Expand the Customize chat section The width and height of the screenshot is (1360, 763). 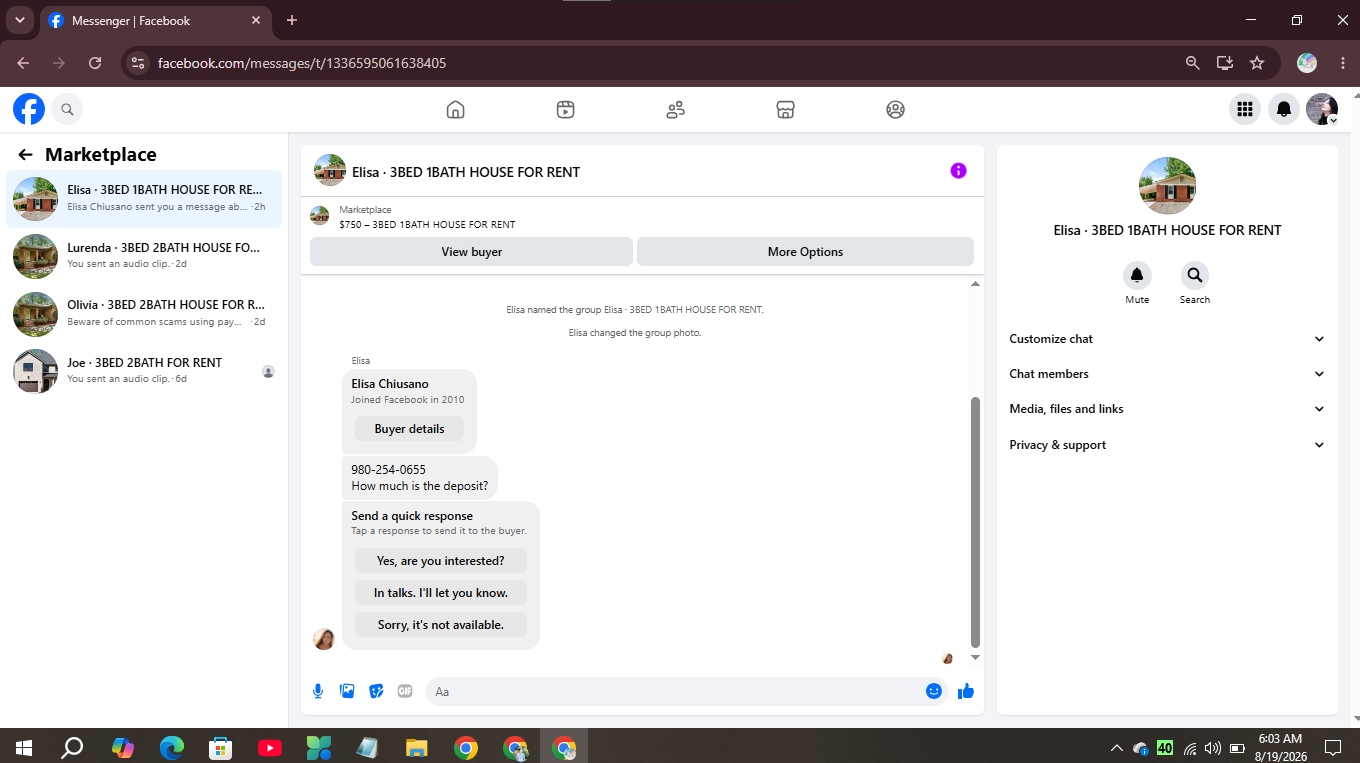coord(1167,339)
